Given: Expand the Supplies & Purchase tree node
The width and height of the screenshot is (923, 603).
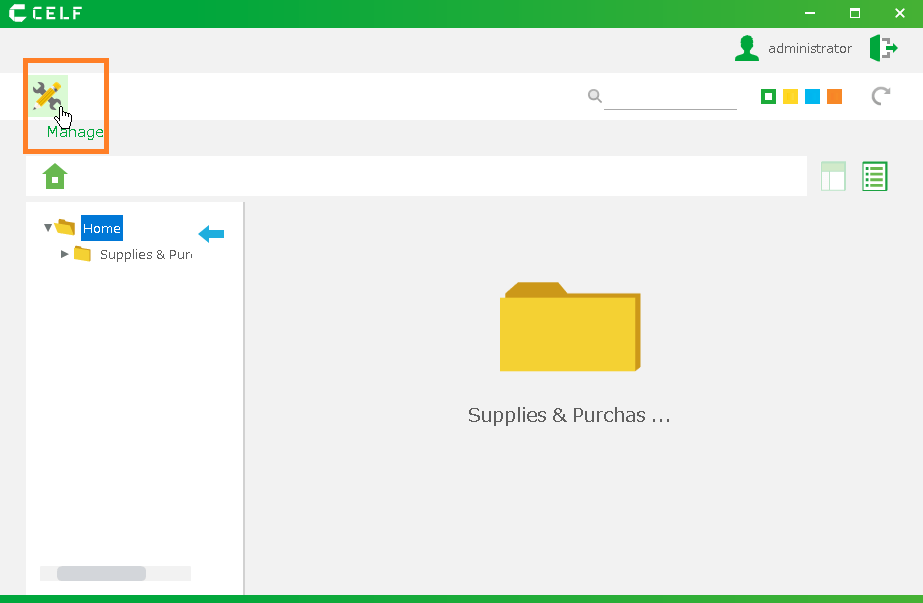Looking at the screenshot, I should pyautogui.click(x=65, y=254).
